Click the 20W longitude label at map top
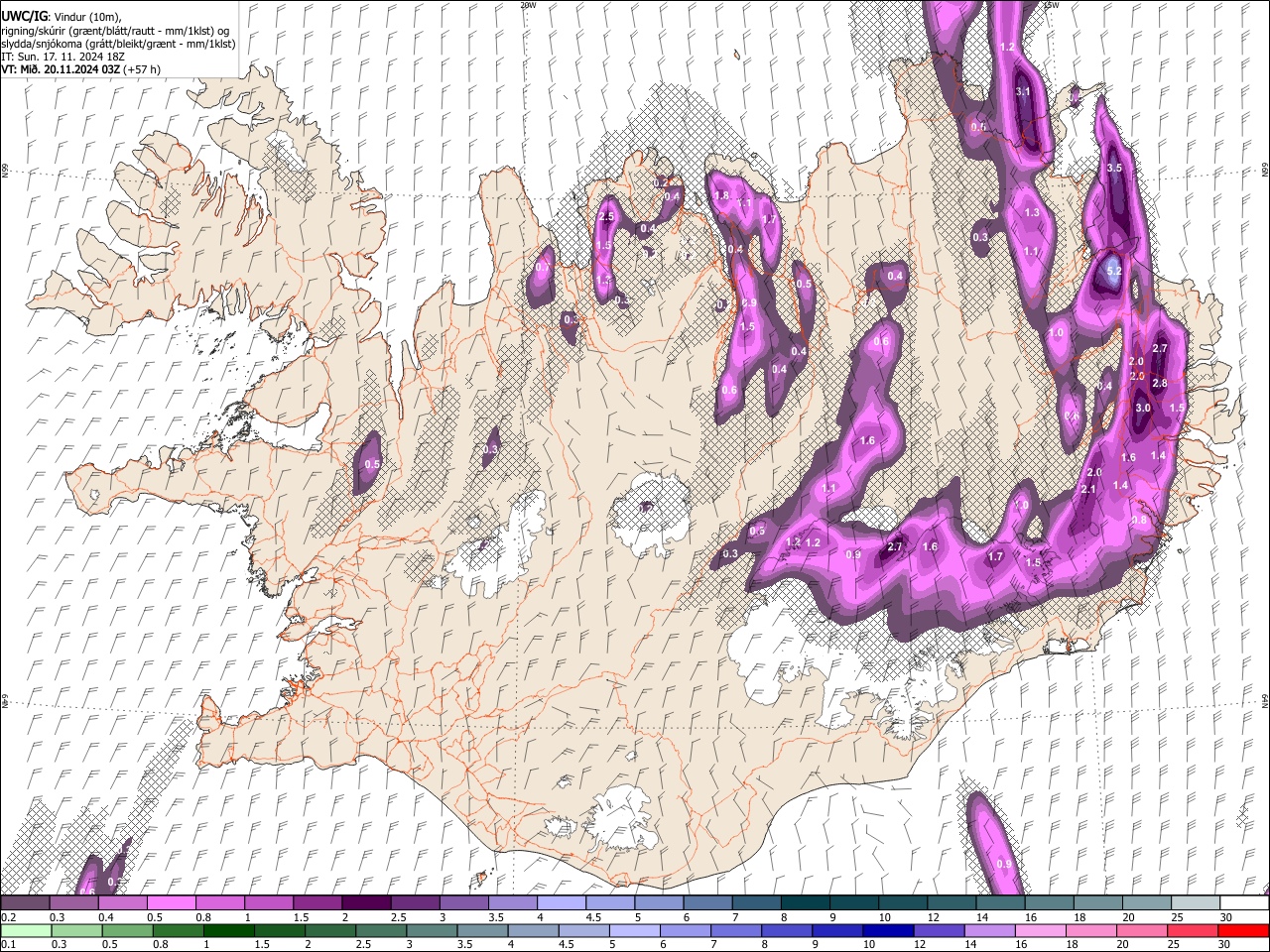Viewport: 1270px width, 952px height. (x=528, y=5)
